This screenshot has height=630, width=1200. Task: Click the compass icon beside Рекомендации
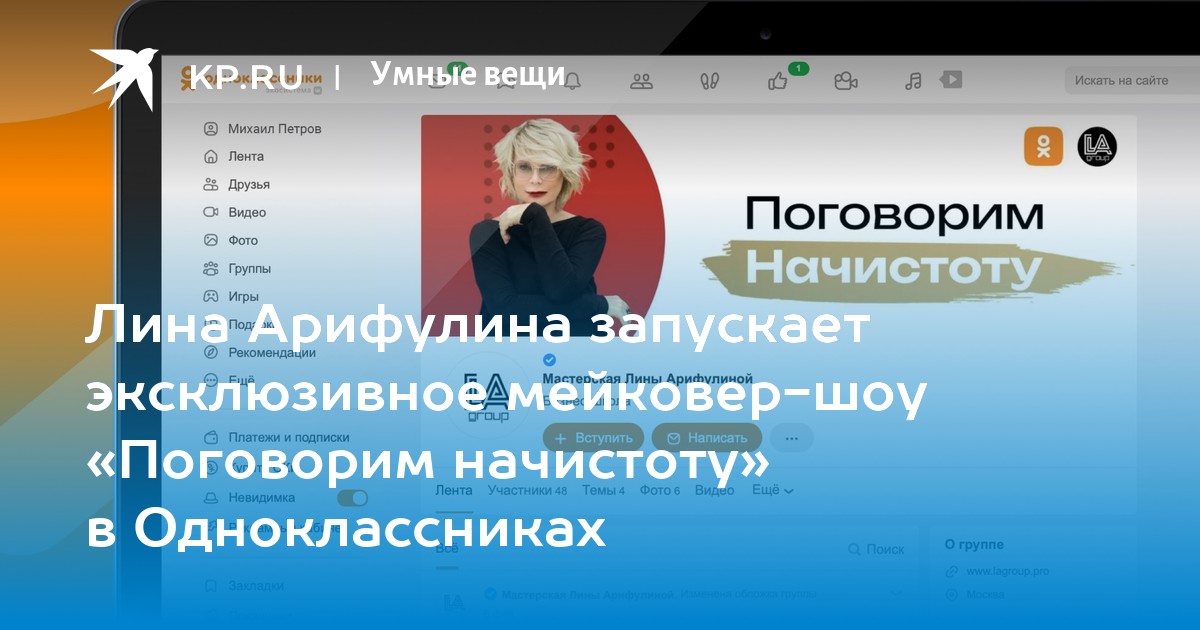211,352
